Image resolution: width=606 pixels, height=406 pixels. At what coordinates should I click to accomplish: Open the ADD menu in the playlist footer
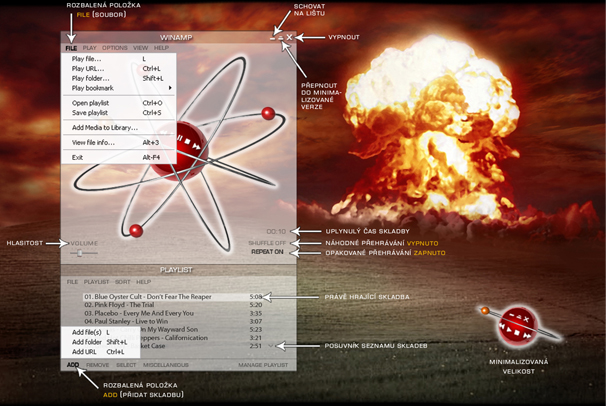click(73, 365)
